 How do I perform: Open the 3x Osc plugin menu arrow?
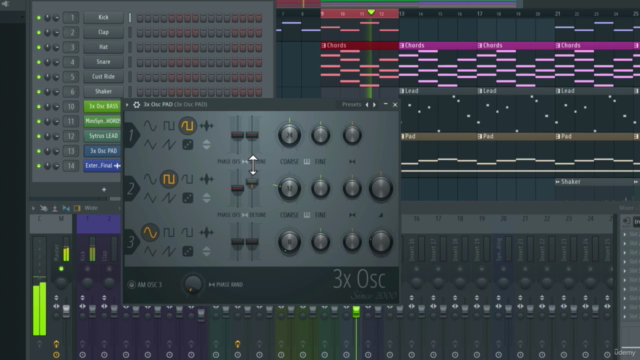[x=127, y=104]
